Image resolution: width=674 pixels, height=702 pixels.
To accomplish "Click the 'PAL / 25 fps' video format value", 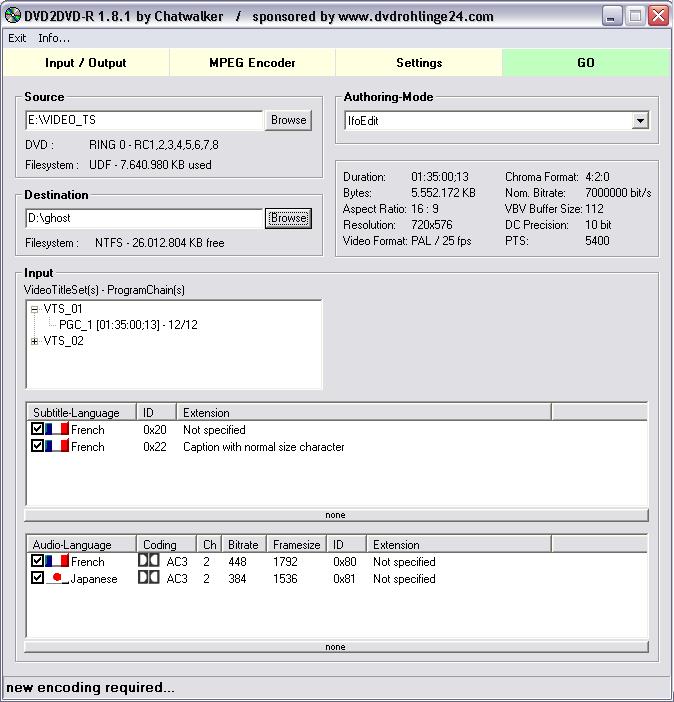I will coord(441,240).
